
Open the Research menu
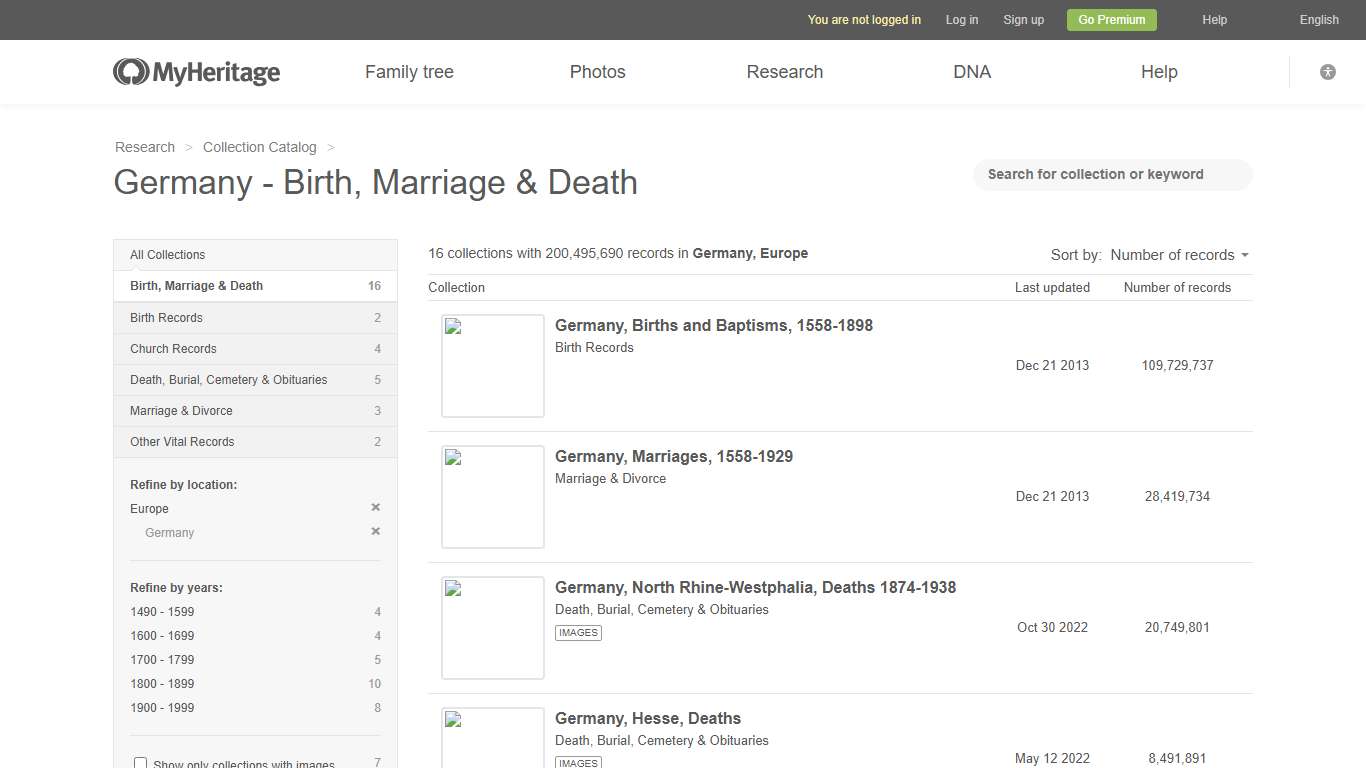pos(784,71)
